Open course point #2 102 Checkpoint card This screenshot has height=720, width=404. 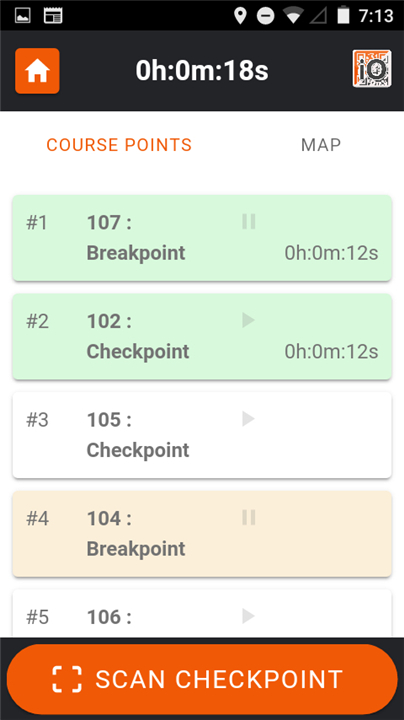point(202,337)
